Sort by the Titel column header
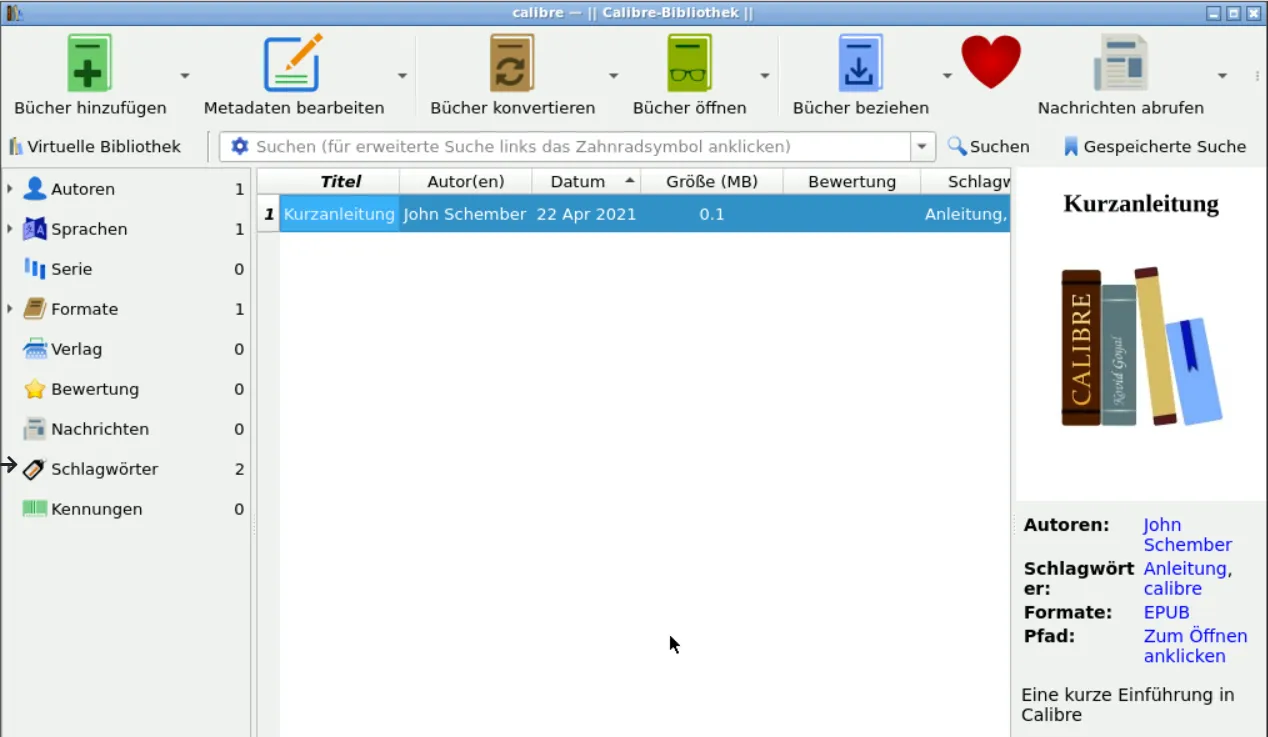1268x737 pixels. [x=340, y=181]
